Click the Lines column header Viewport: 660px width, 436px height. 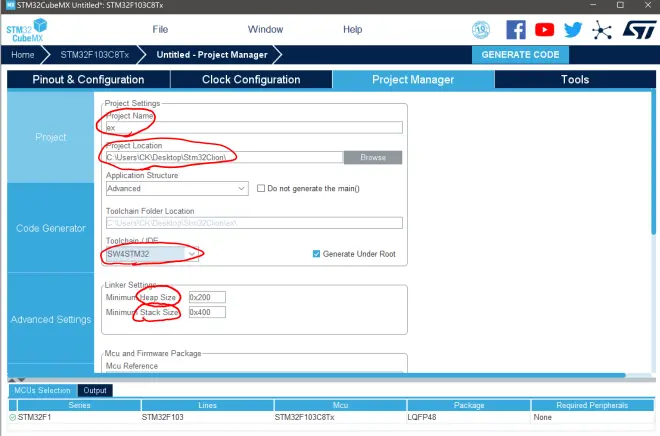(x=208, y=405)
